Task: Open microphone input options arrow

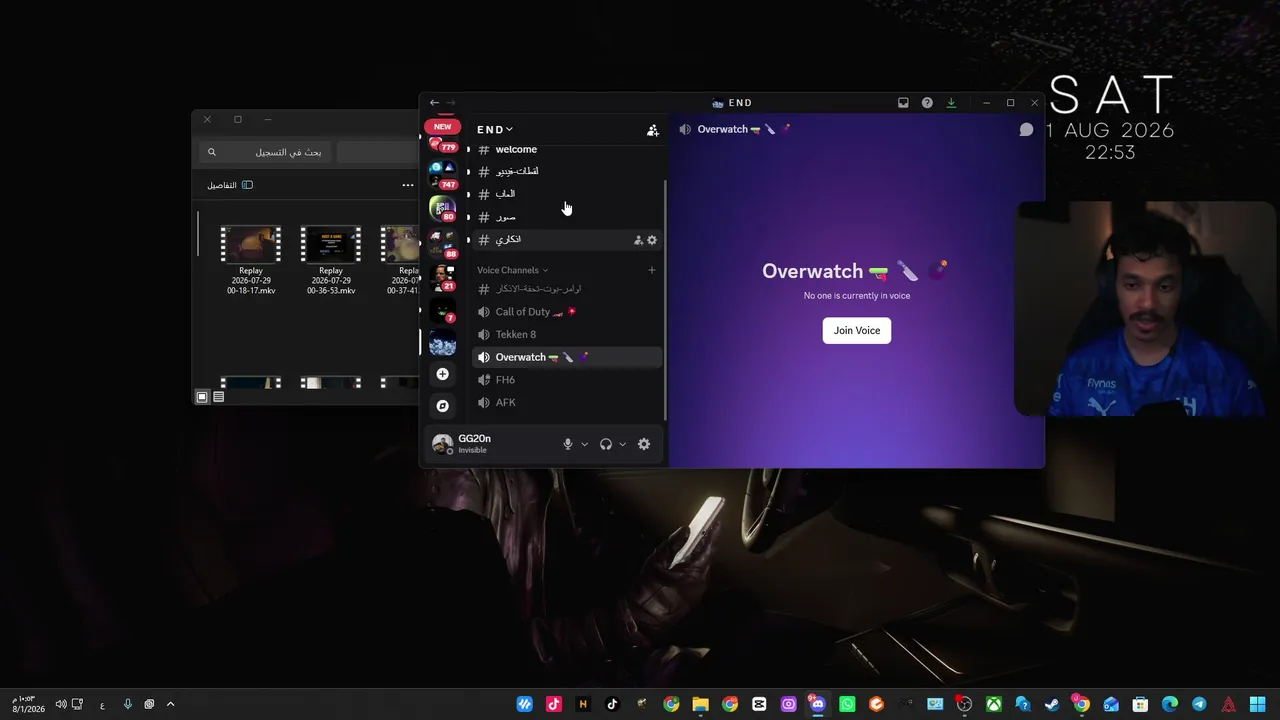Action: pos(584,444)
